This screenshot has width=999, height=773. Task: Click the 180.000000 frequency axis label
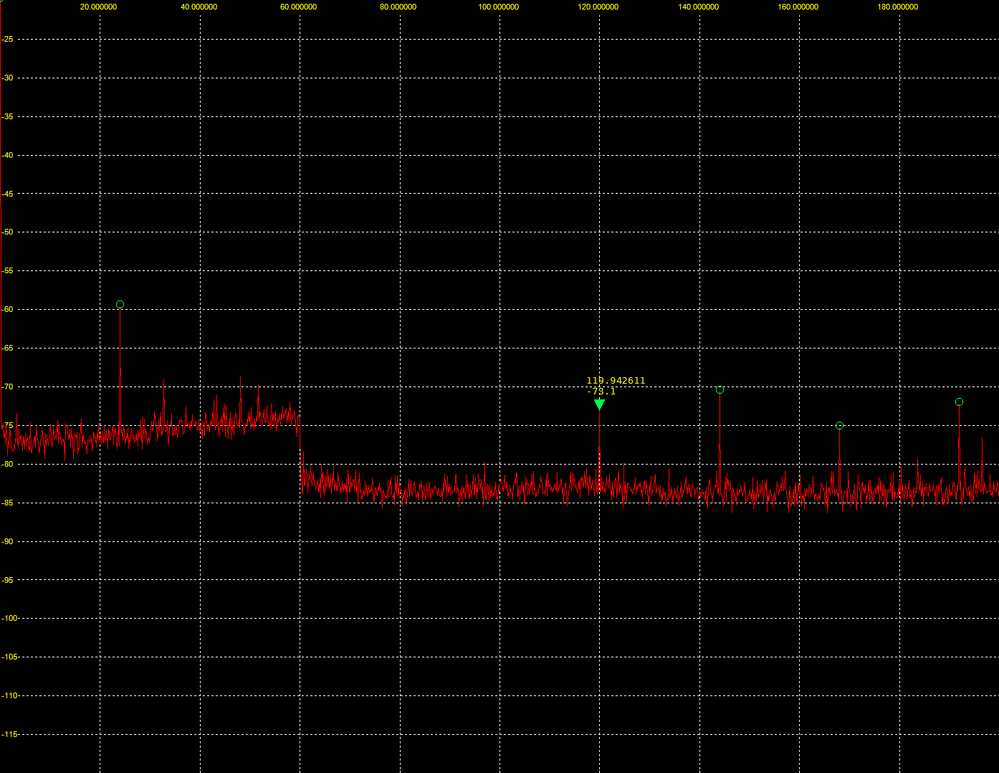point(898,7)
